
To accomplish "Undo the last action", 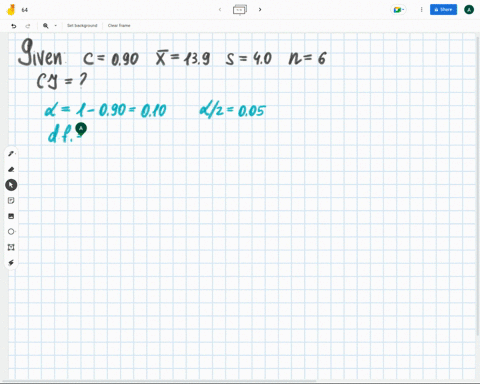I will coord(14,26).
